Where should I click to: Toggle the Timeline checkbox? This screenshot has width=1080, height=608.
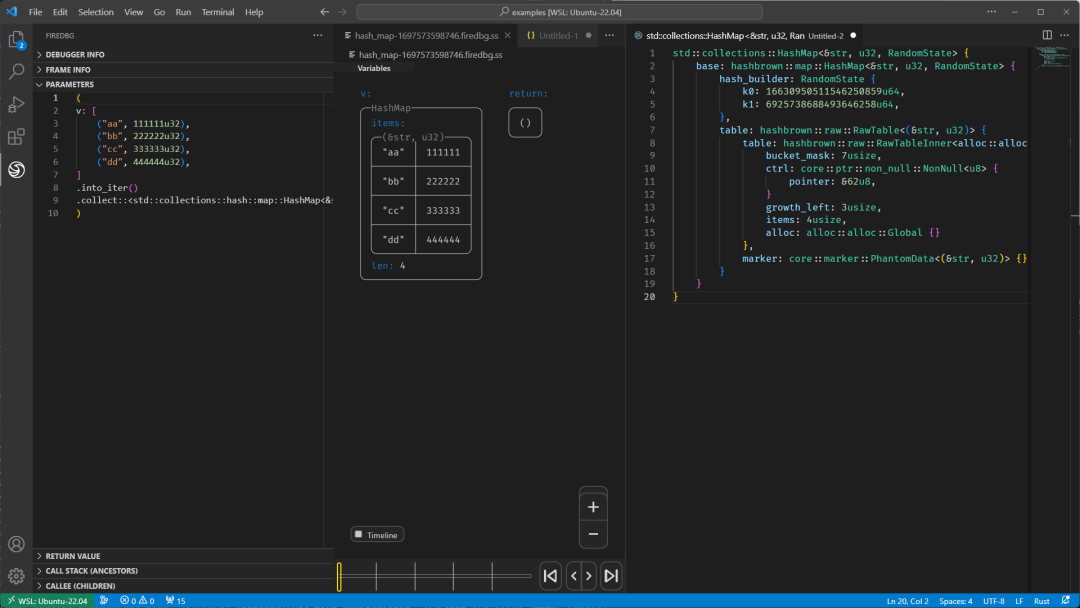pyautogui.click(x=358, y=535)
